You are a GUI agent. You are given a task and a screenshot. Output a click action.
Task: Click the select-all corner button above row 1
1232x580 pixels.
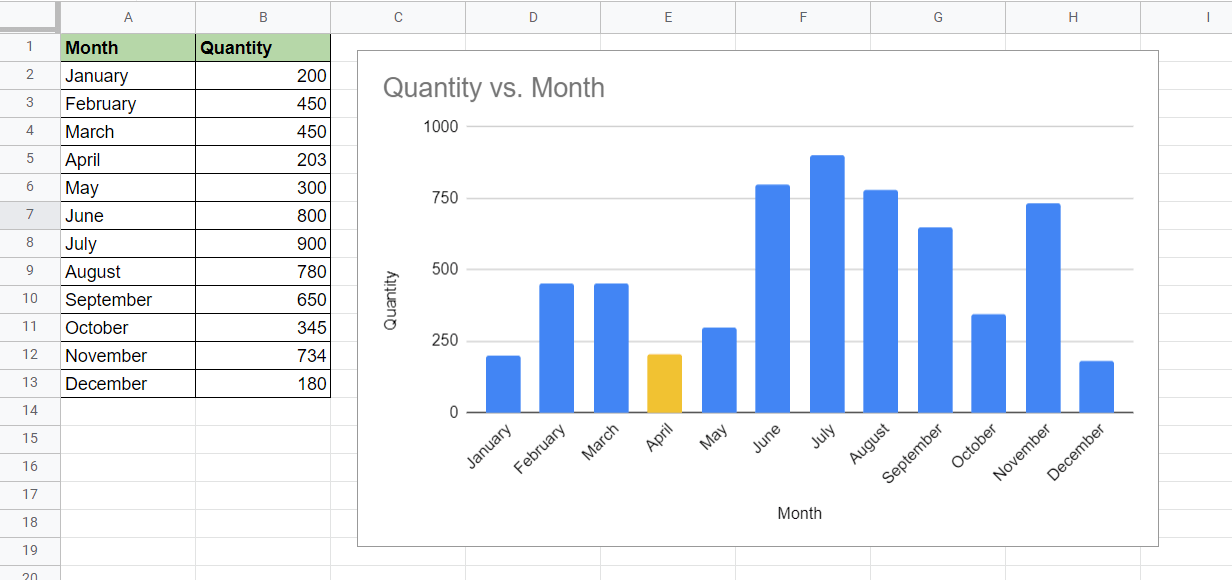(x=30, y=17)
